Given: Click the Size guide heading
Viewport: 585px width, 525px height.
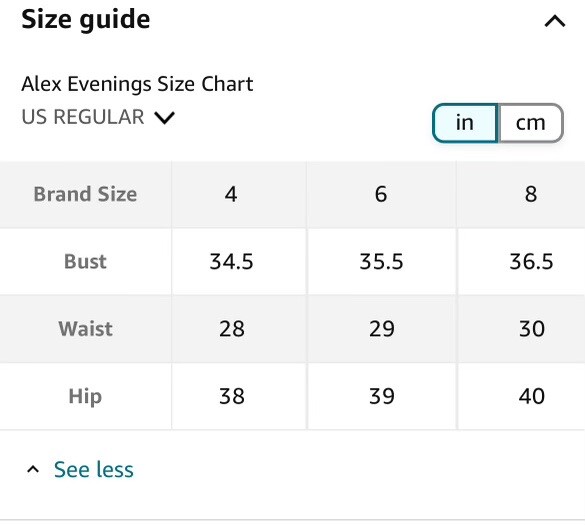Looking at the screenshot, I should tap(86, 19).
